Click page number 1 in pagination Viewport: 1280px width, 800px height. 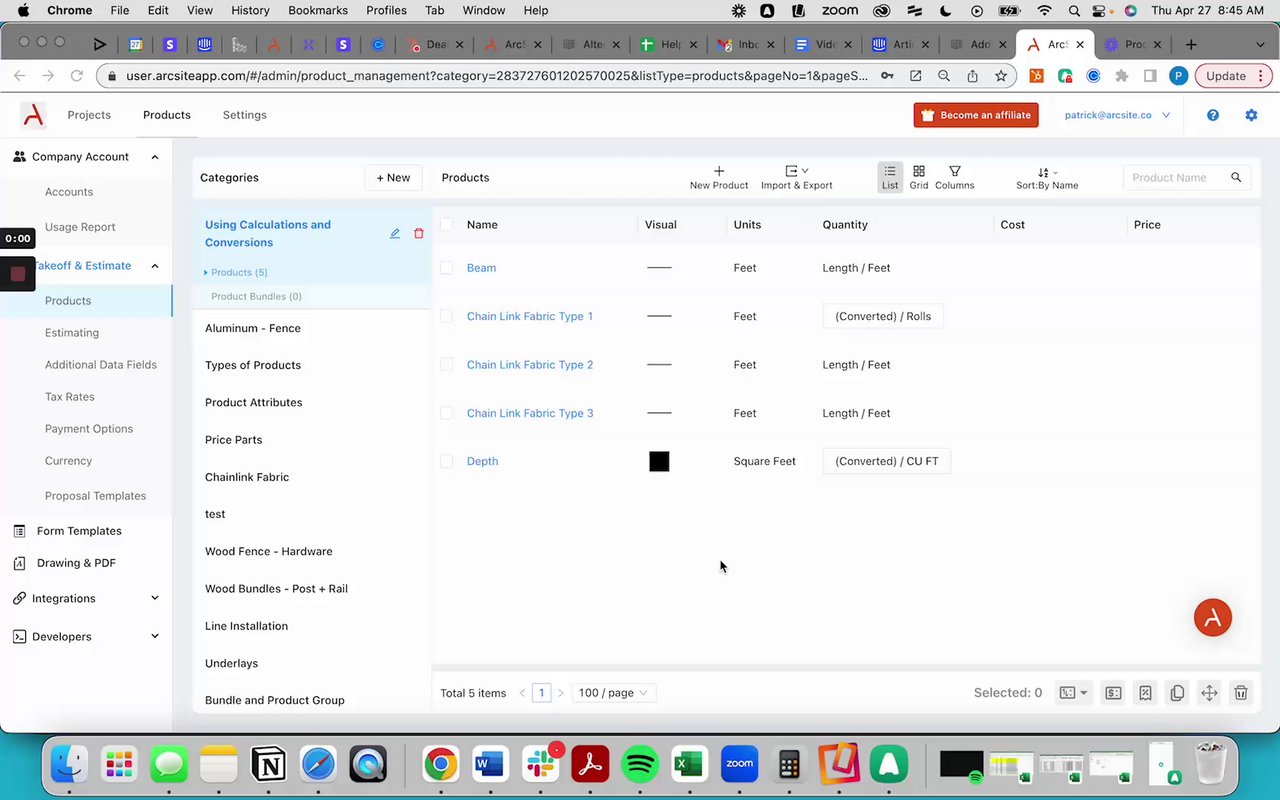pyautogui.click(x=541, y=693)
